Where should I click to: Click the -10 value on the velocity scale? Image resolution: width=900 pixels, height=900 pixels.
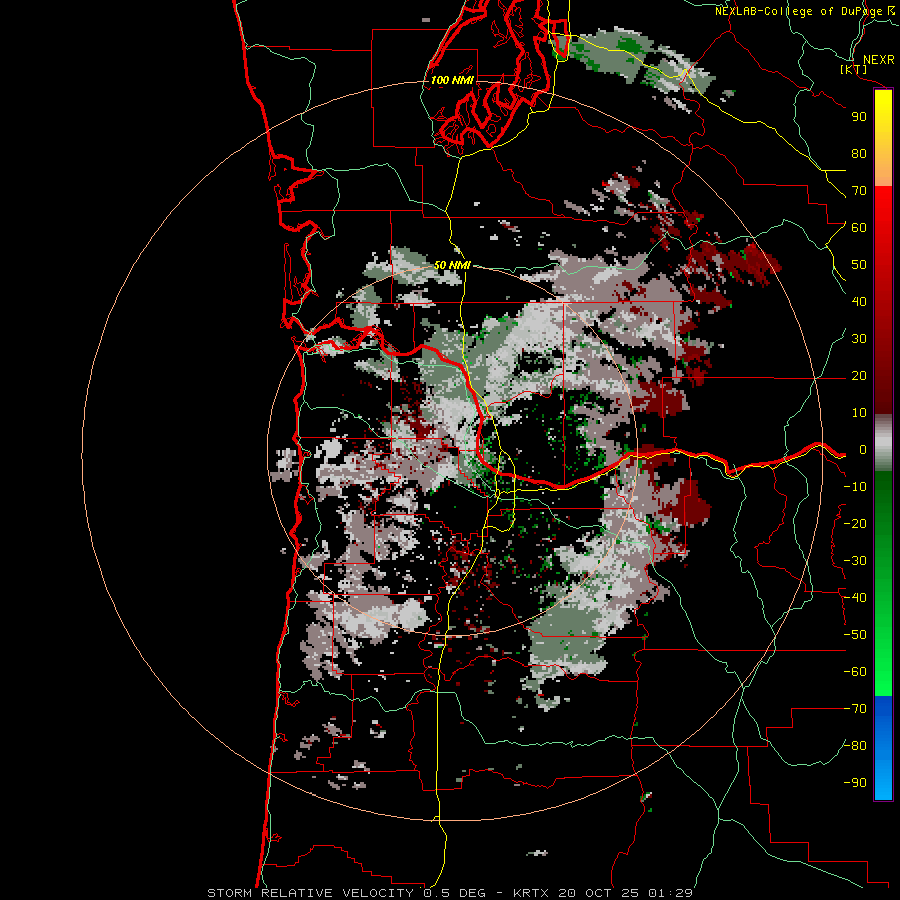[x=855, y=487]
